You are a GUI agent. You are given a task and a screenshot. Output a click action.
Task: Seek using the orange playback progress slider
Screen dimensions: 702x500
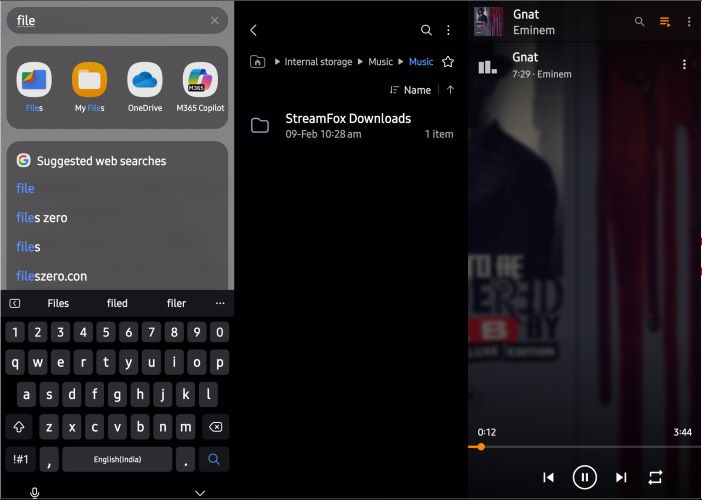pos(481,447)
